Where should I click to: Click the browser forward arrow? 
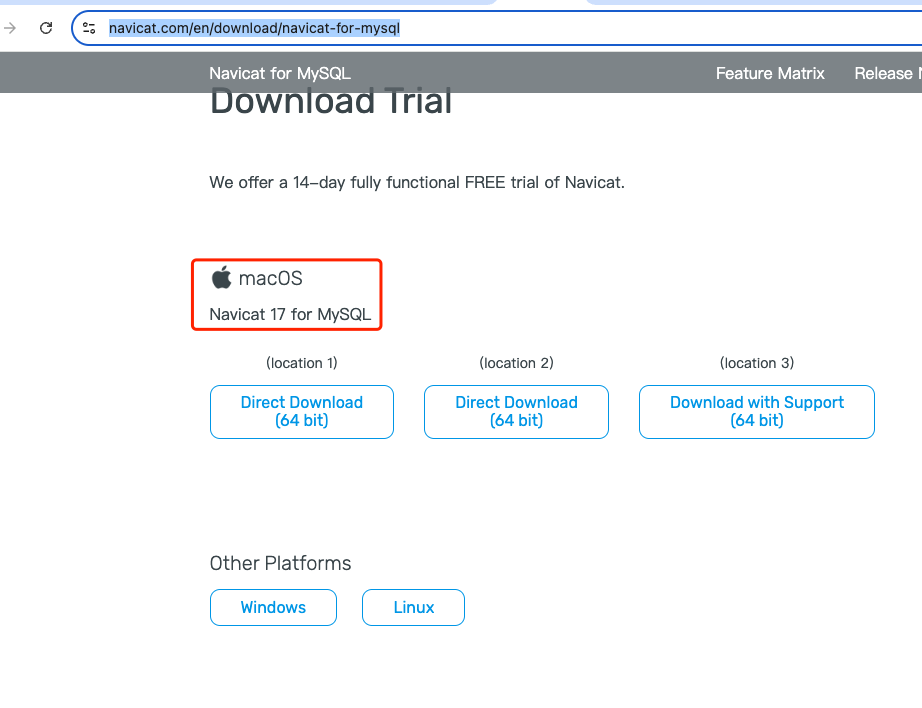pos(10,28)
